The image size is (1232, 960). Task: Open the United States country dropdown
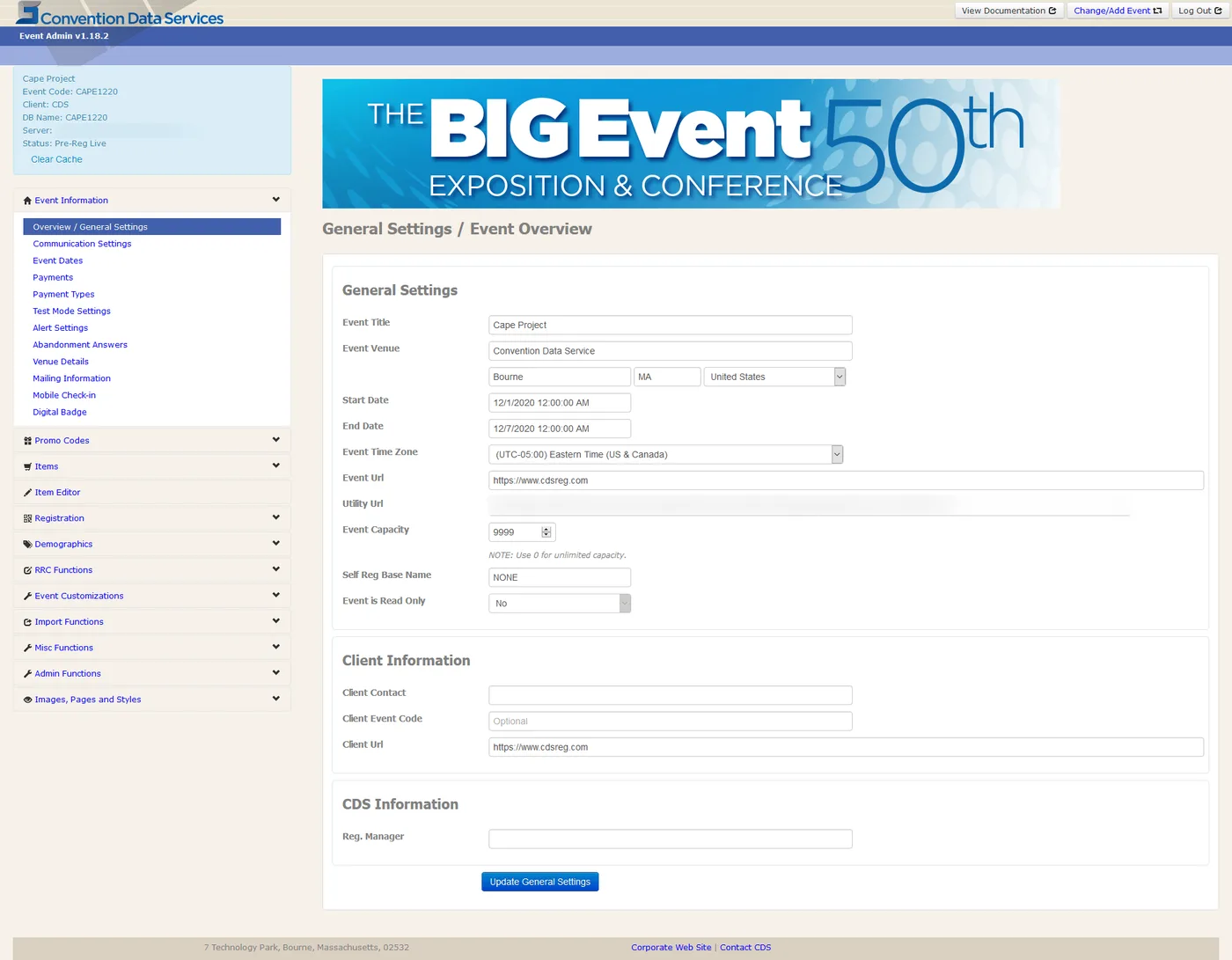[x=774, y=377]
